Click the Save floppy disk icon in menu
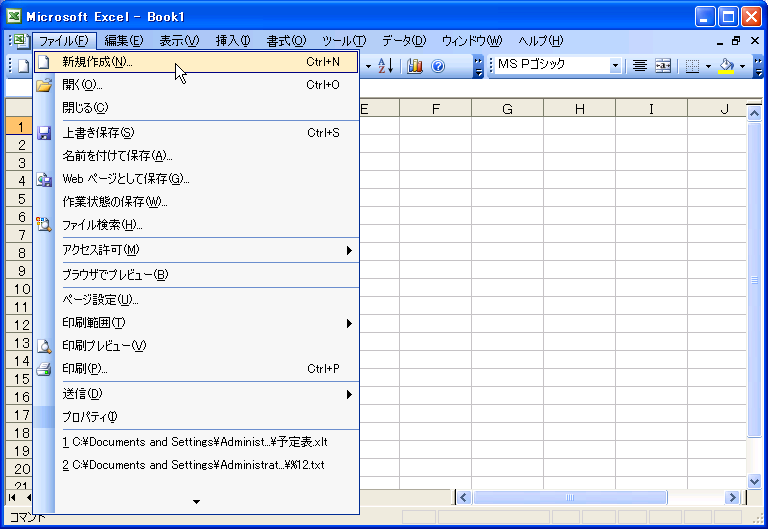 coord(44,133)
